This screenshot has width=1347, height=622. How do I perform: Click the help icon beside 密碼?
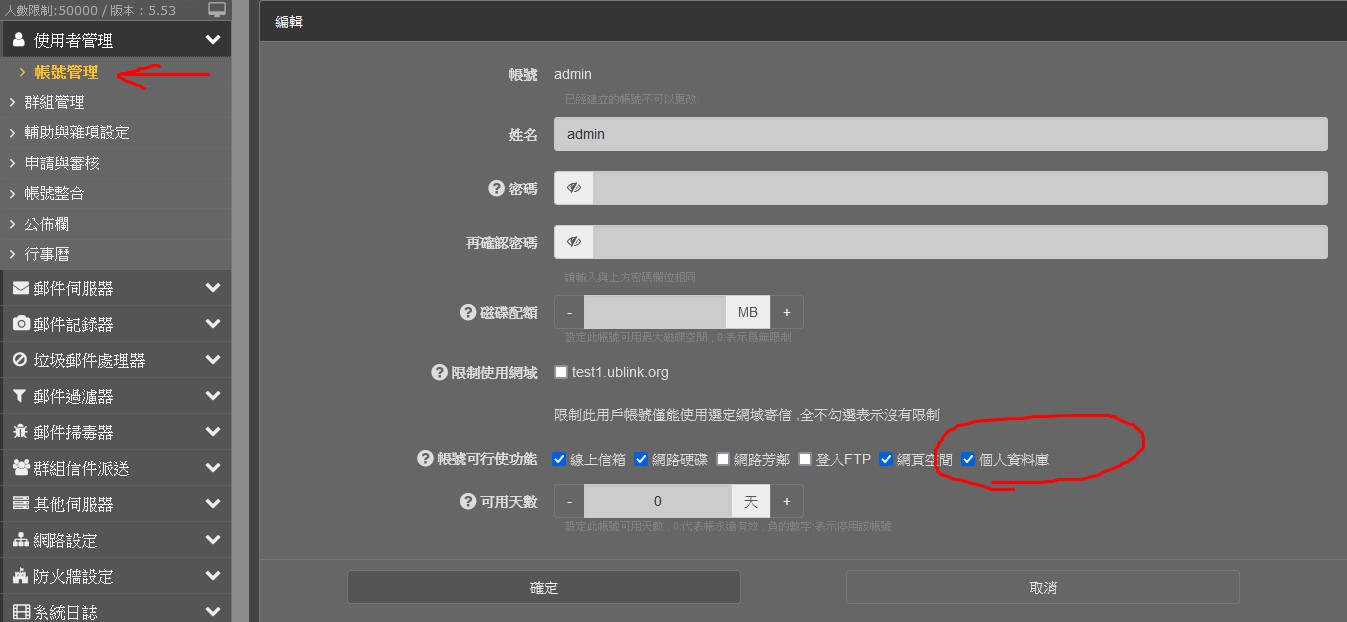click(495, 188)
